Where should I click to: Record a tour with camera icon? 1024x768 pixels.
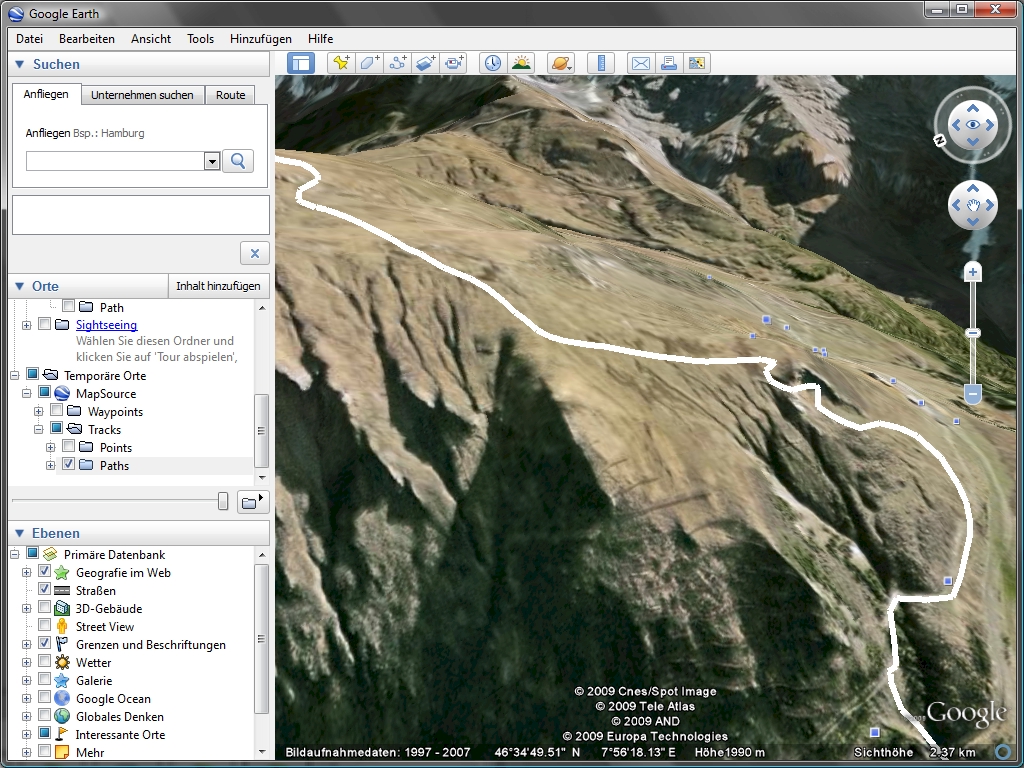[x=454, y=63]
